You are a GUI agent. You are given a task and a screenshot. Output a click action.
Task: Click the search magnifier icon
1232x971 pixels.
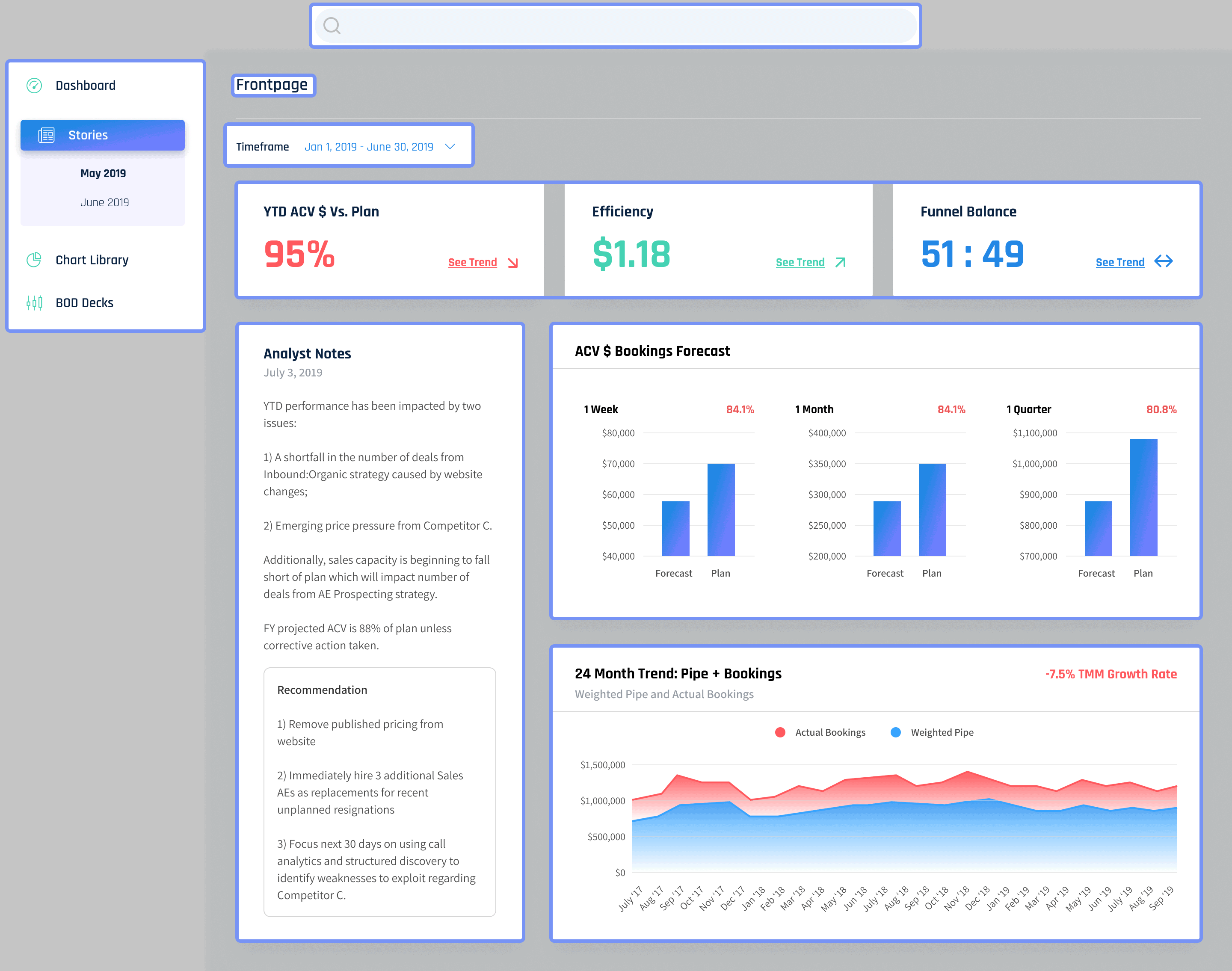(x=332, y=25)
